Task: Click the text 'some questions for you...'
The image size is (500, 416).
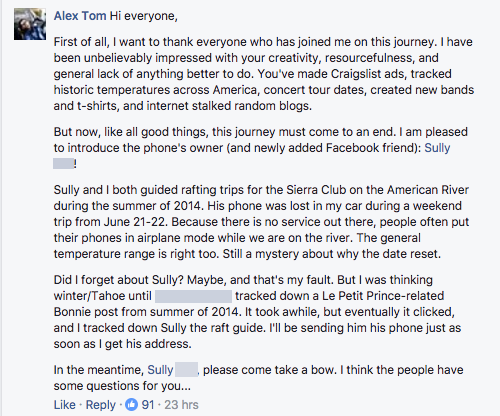Action: pos(122,386)
